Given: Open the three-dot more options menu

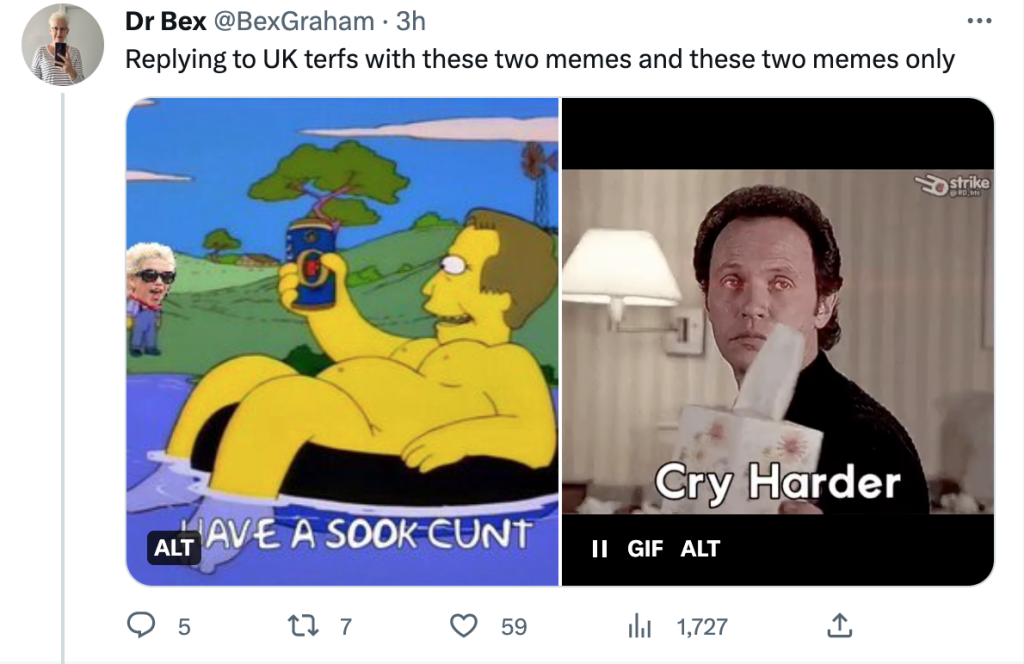Looking at the screenshot, I should tap(980, 22).
